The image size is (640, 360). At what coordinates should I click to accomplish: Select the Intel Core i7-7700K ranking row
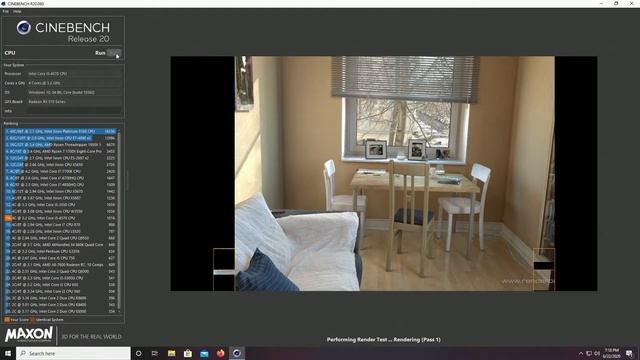(60, 171)
